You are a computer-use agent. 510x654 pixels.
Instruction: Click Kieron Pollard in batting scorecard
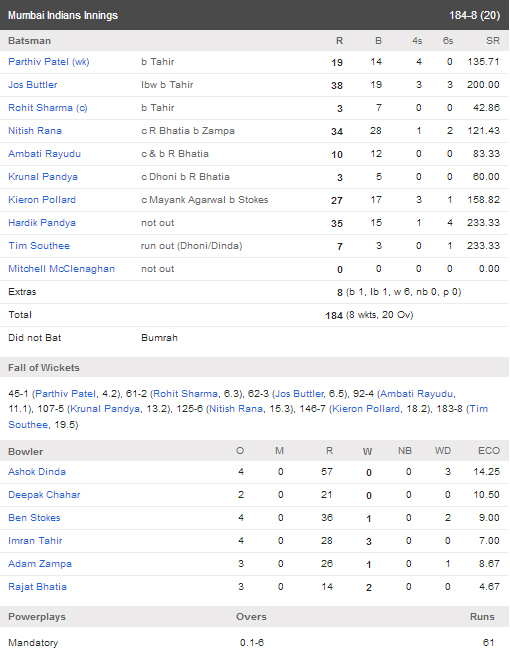(42, 200)
